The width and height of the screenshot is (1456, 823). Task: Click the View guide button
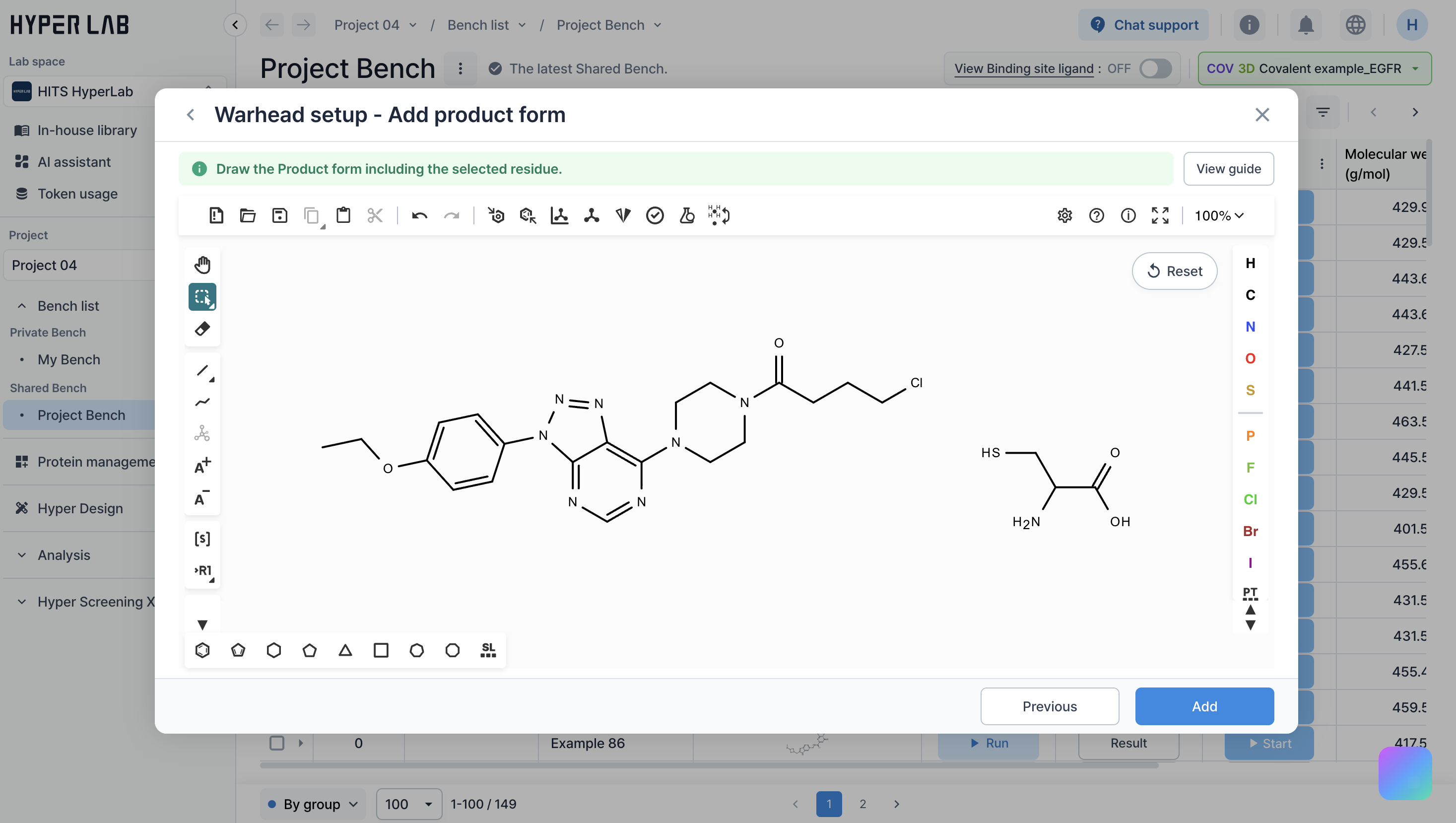1228,168
